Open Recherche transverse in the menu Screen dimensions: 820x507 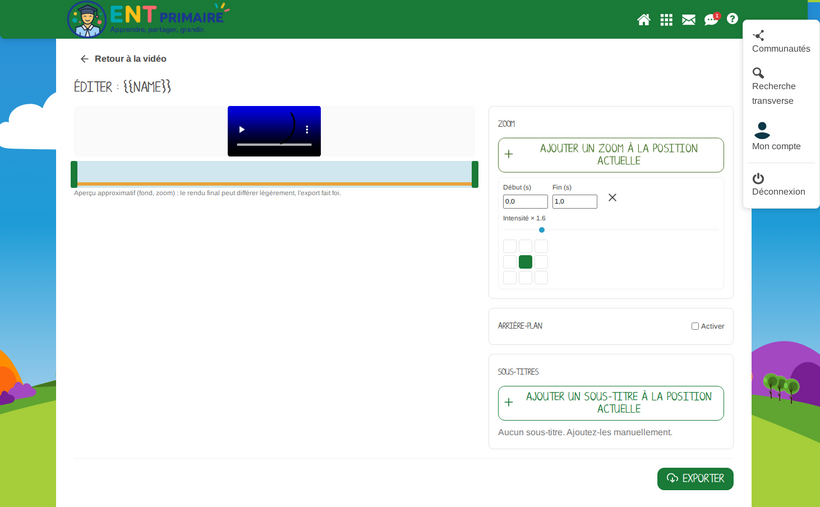773,86
